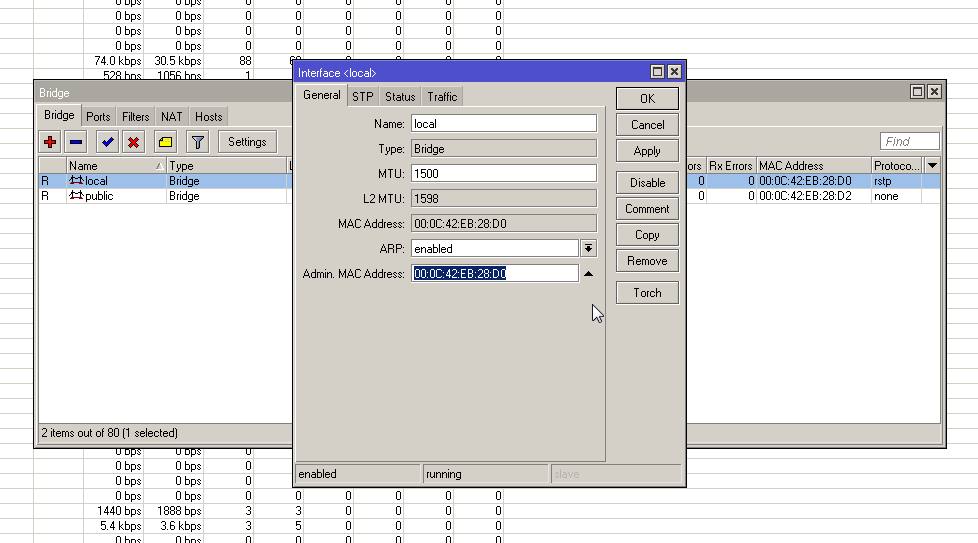Click the Remove button

tap(647, 261)
